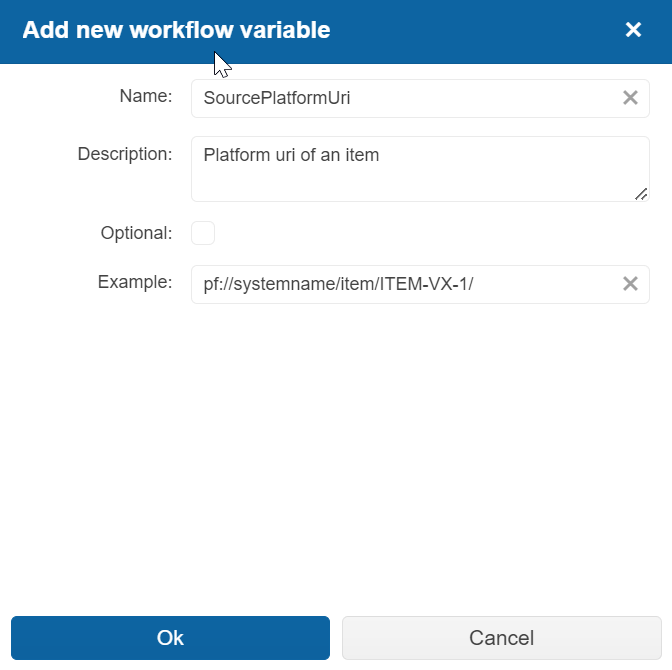Click the empty area below Example field
Screen dimensions: 672x670
pos(336,450)
